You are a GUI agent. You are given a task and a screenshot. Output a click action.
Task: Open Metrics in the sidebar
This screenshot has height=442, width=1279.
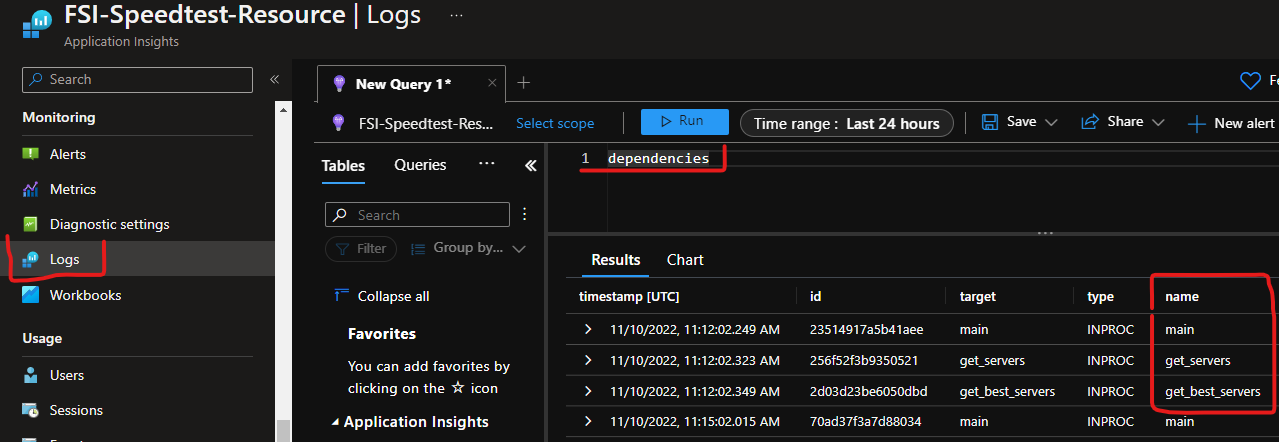point(72,189)
